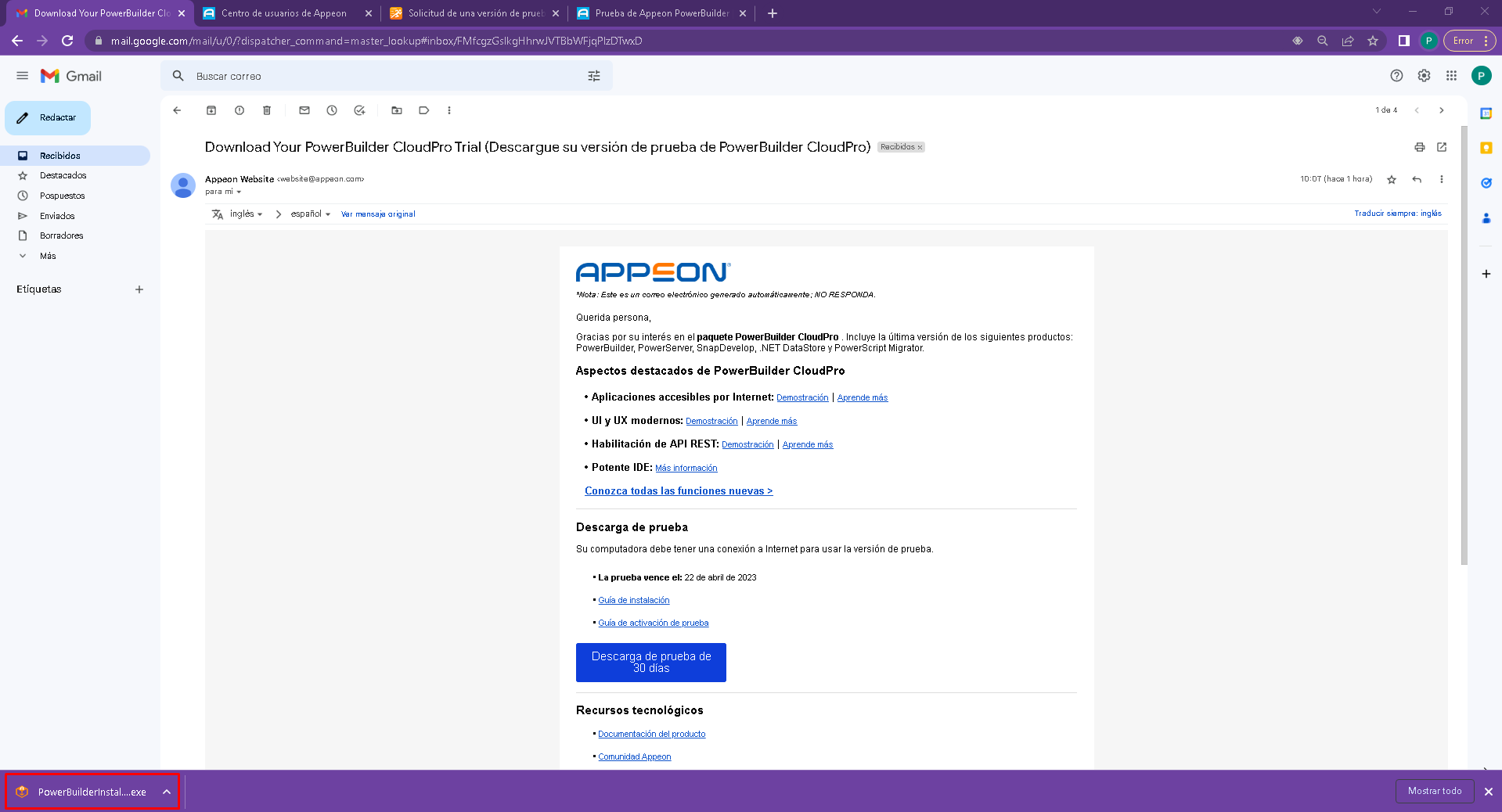This screenshot has width=1502, height=812.
Task: Open the inglés source language dropdown
Action: click(x=247, y=214)
